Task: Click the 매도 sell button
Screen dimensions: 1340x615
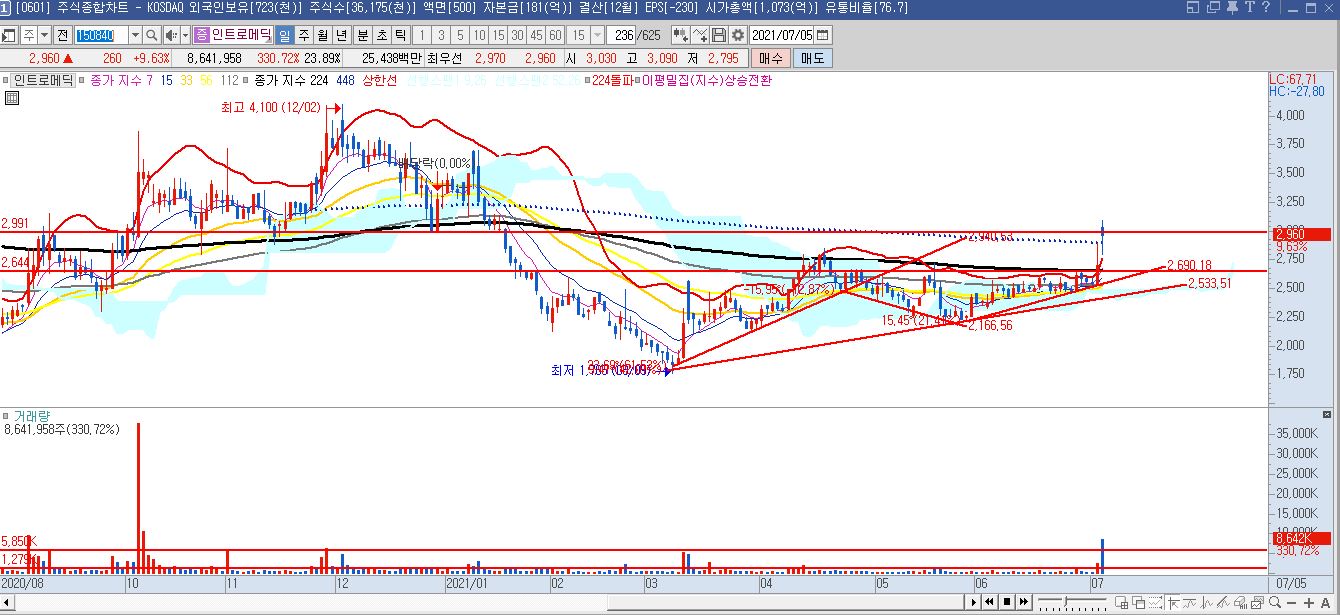Action: [812, 58]
